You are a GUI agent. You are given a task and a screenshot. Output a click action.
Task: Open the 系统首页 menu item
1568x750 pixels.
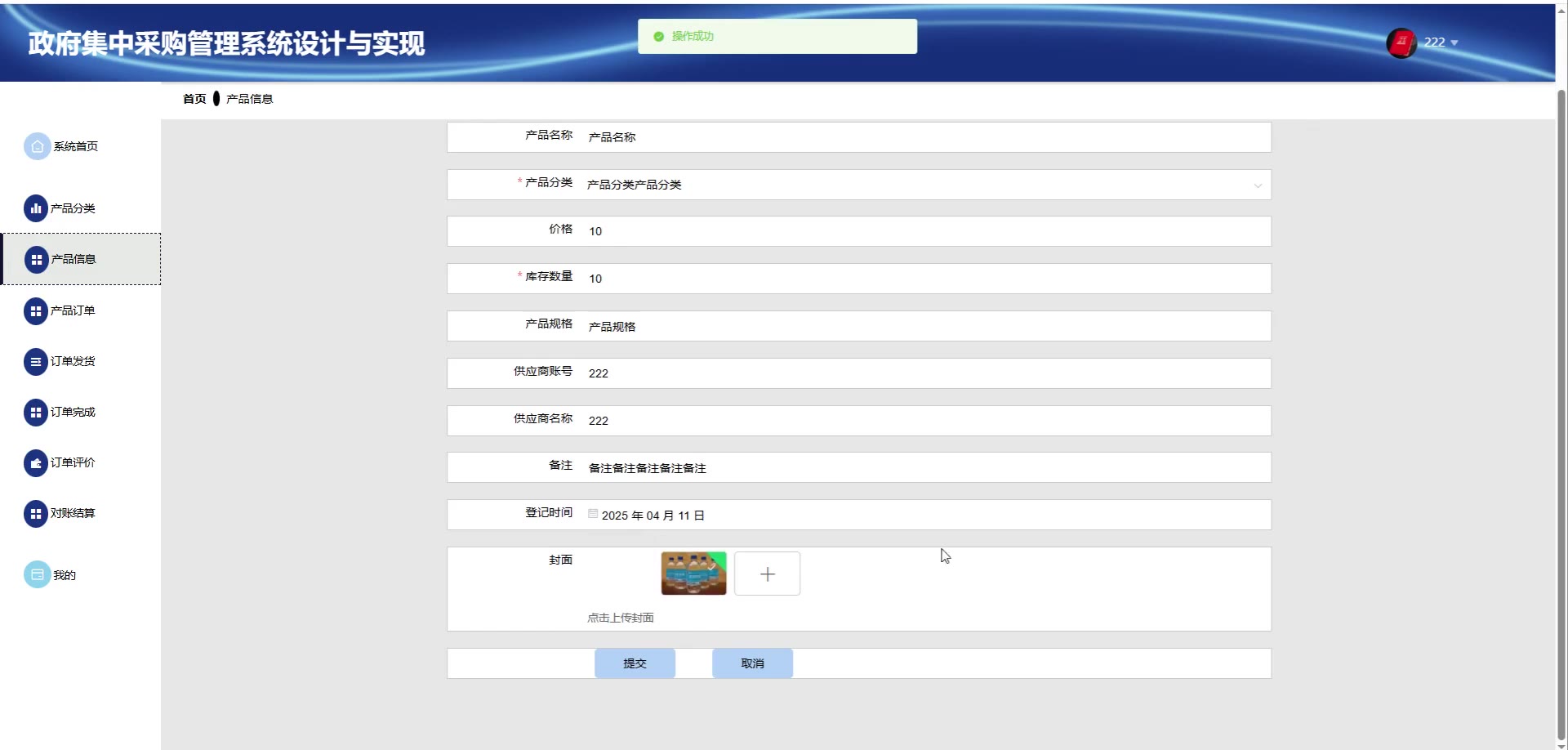[x=81, y=146]
